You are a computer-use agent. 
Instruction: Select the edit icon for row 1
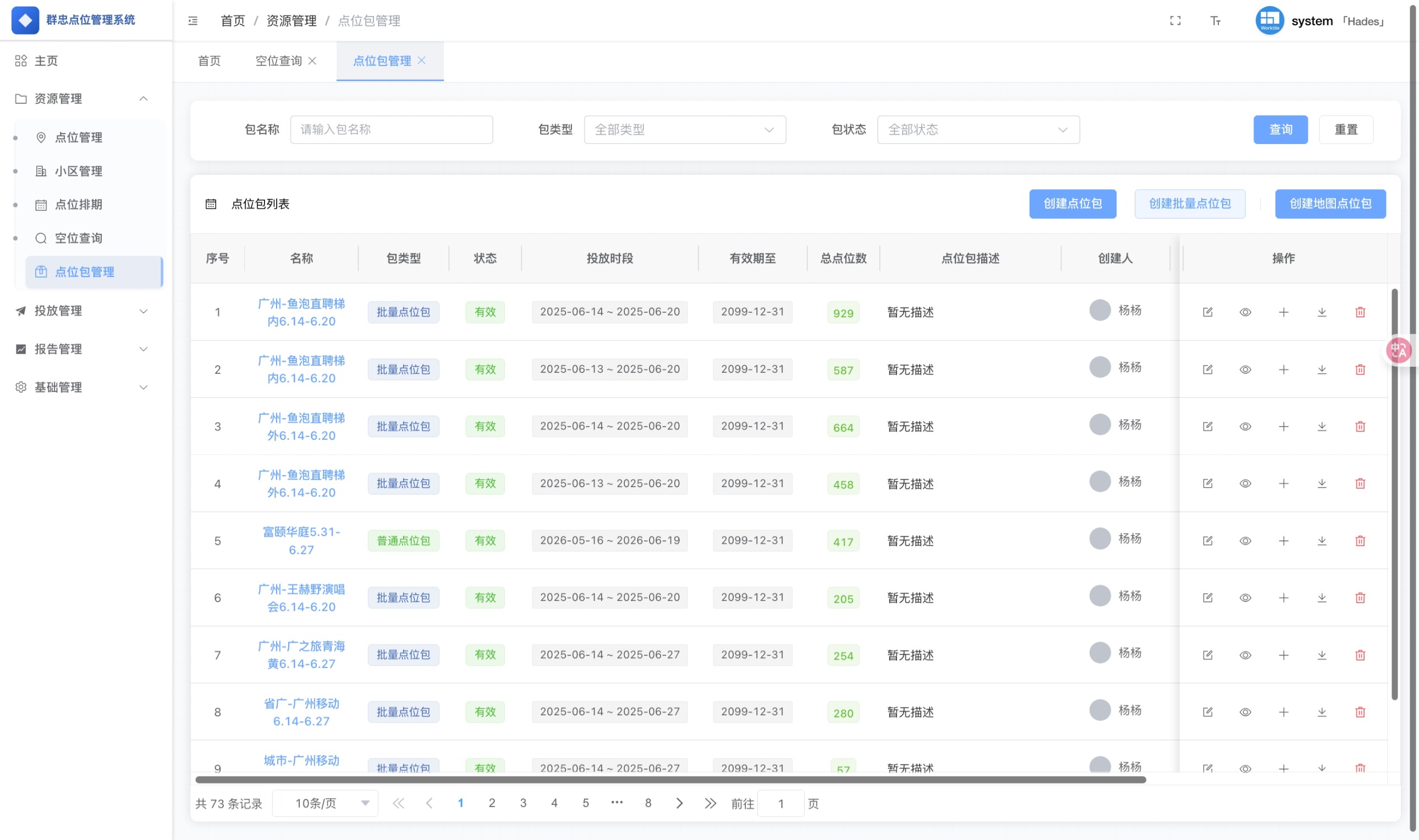coord(1208,312)
